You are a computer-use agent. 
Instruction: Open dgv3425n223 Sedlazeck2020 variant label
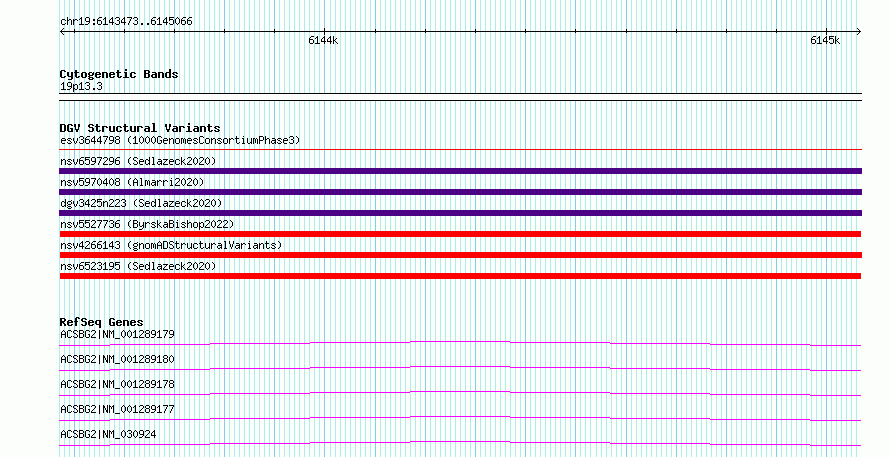click(141, 203)
